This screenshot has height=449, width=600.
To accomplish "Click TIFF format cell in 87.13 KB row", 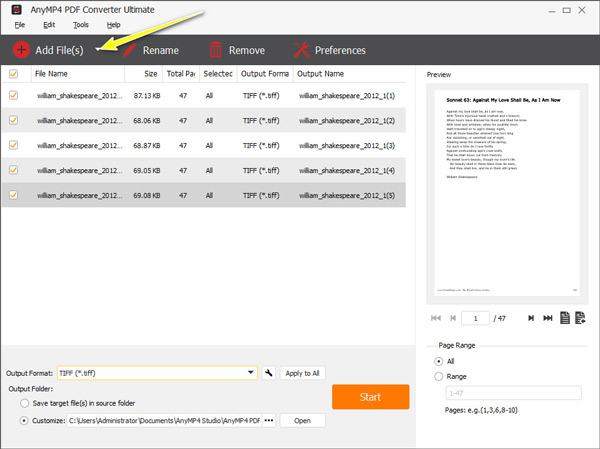I will point(261,96).
